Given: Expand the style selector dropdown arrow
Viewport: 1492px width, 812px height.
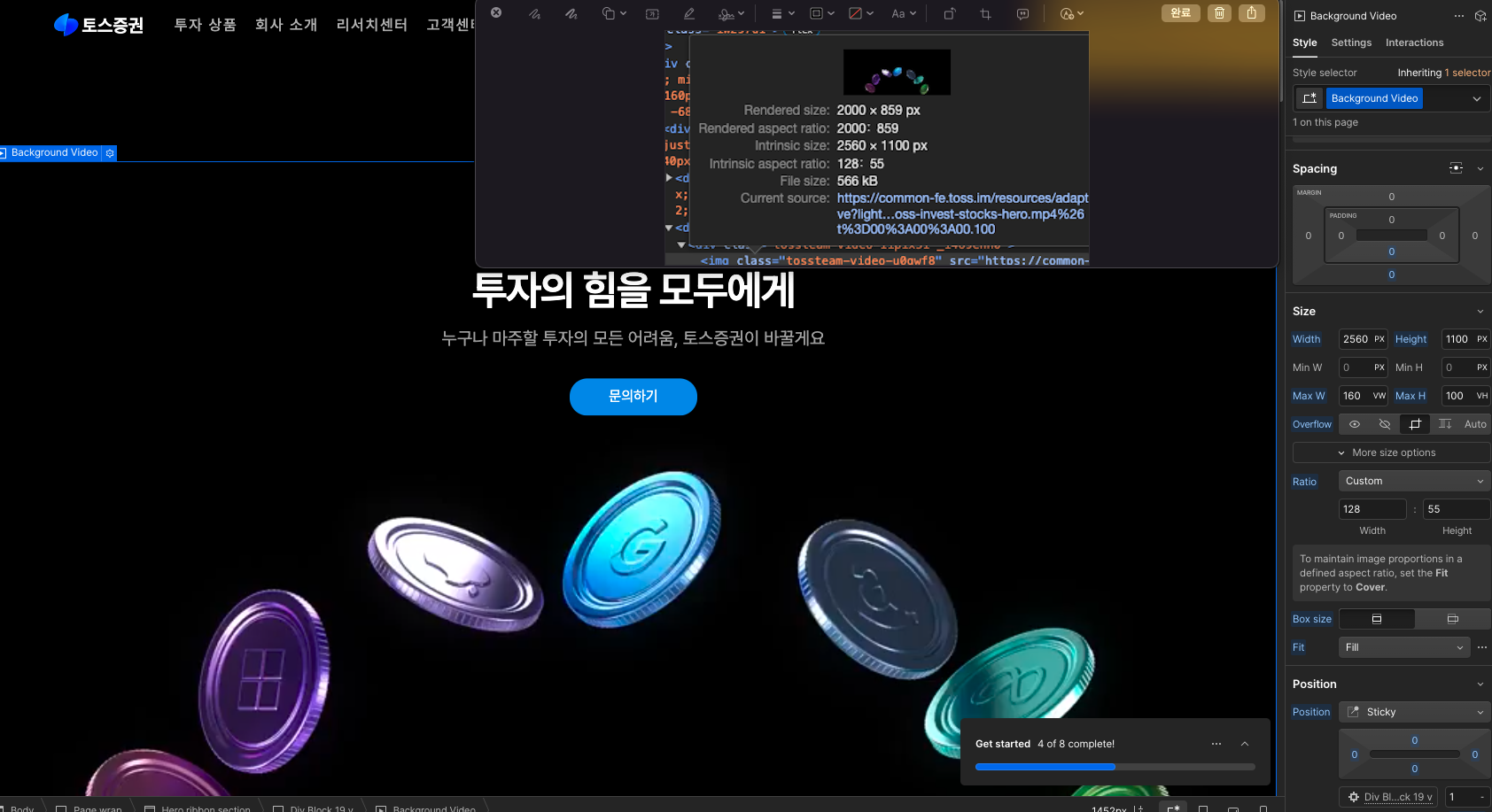Looking at the screenshot, I should pos(1477,98).
